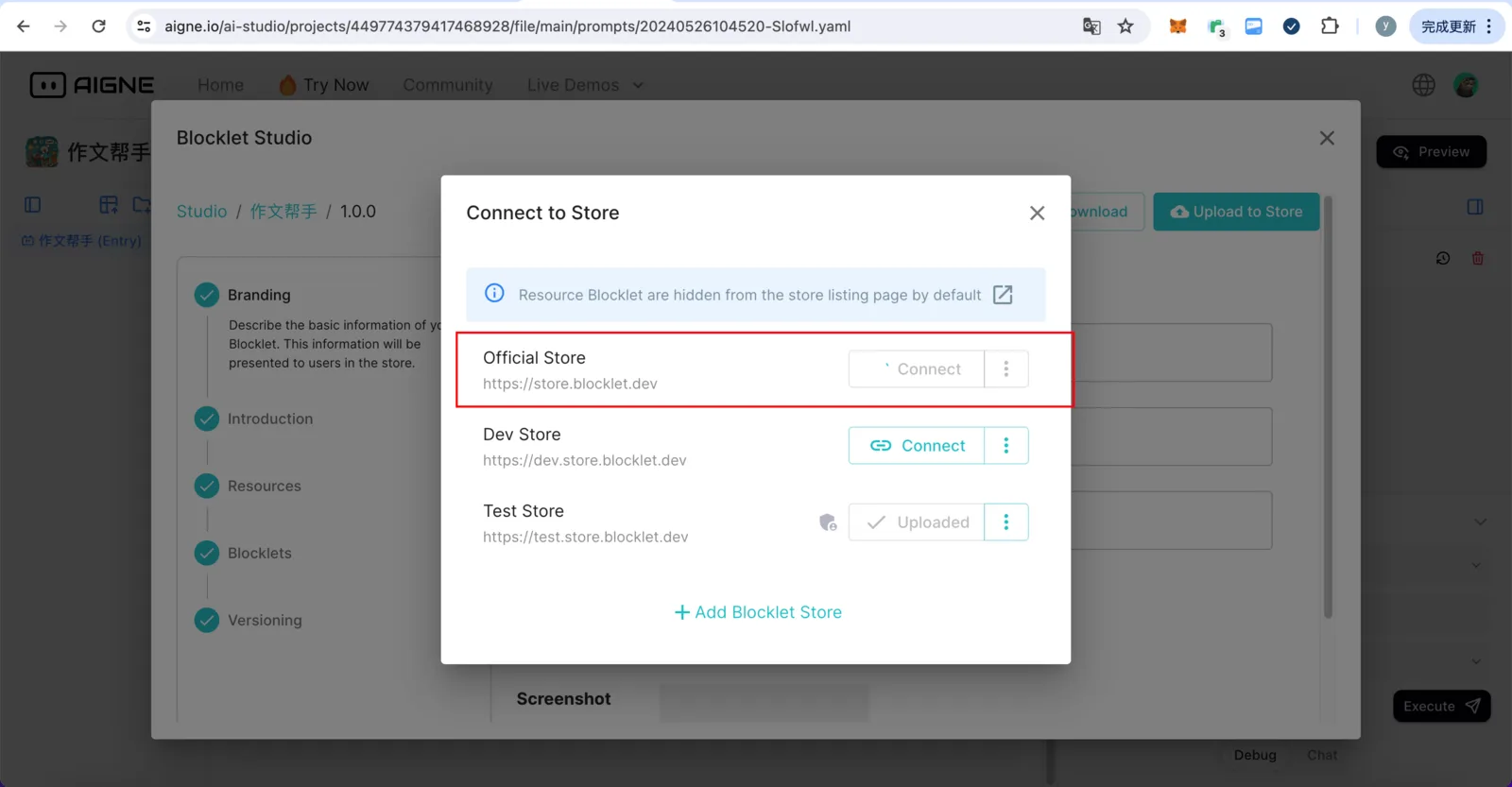The height and width of the screenshot is (787, 1512).
Task: Open the blue card-shaped extension icon
Action: tap(1254, 26)
